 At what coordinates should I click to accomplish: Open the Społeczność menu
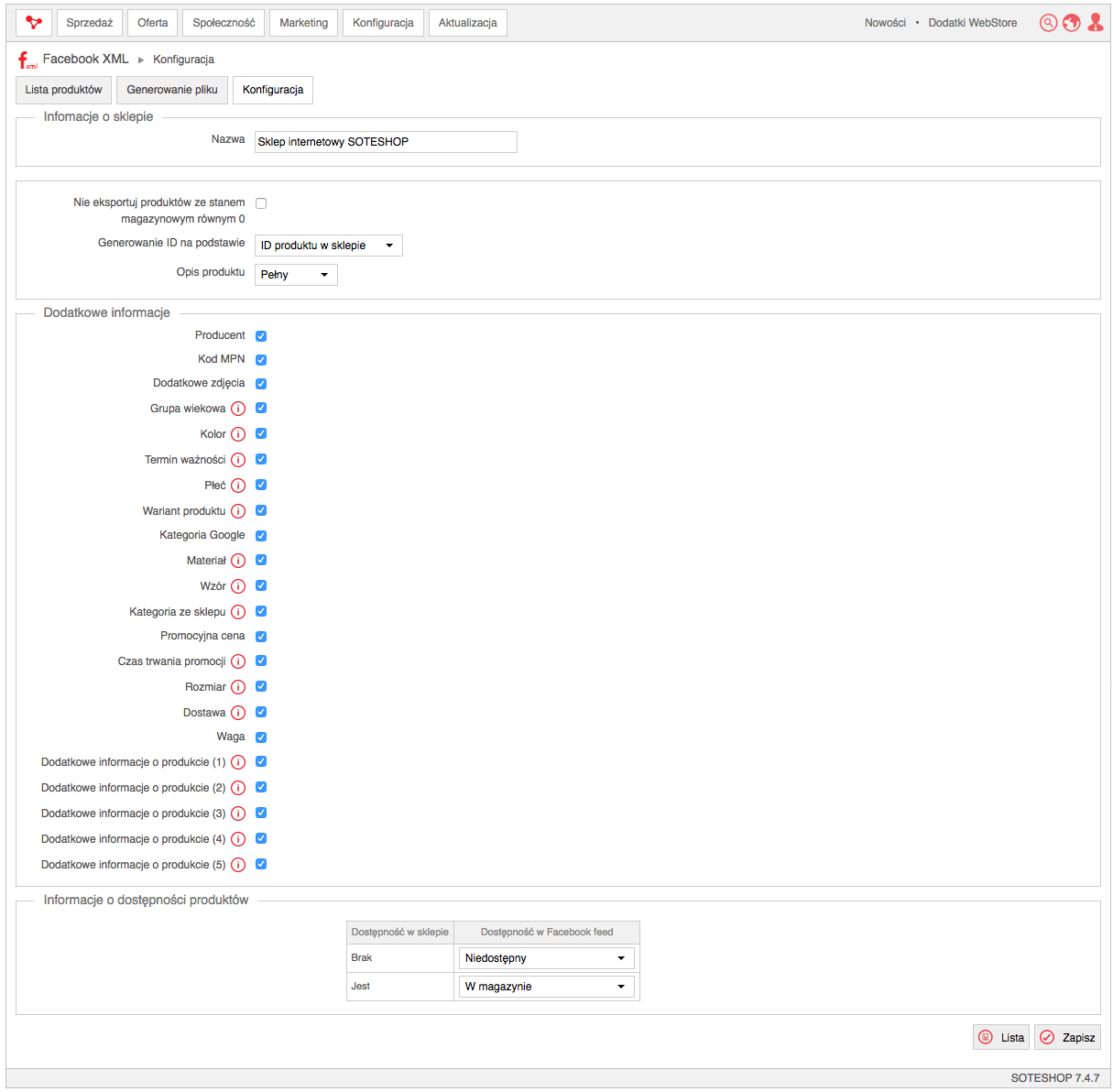coord(224,23)
